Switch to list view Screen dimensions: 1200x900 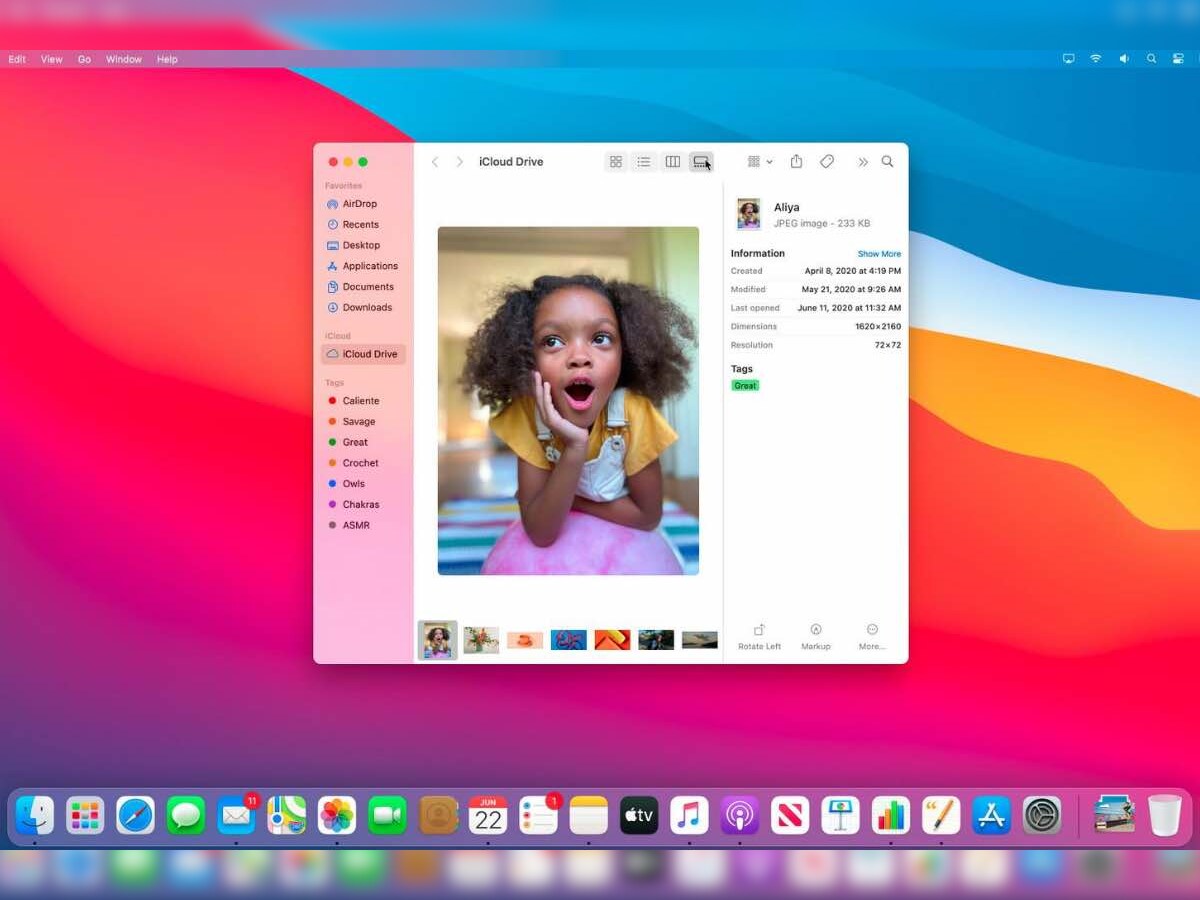pyautogui.click(x=644, y=162)
